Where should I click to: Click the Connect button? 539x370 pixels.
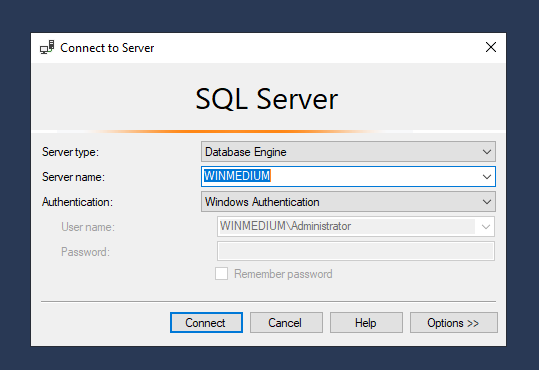click(x=206, y=323)
